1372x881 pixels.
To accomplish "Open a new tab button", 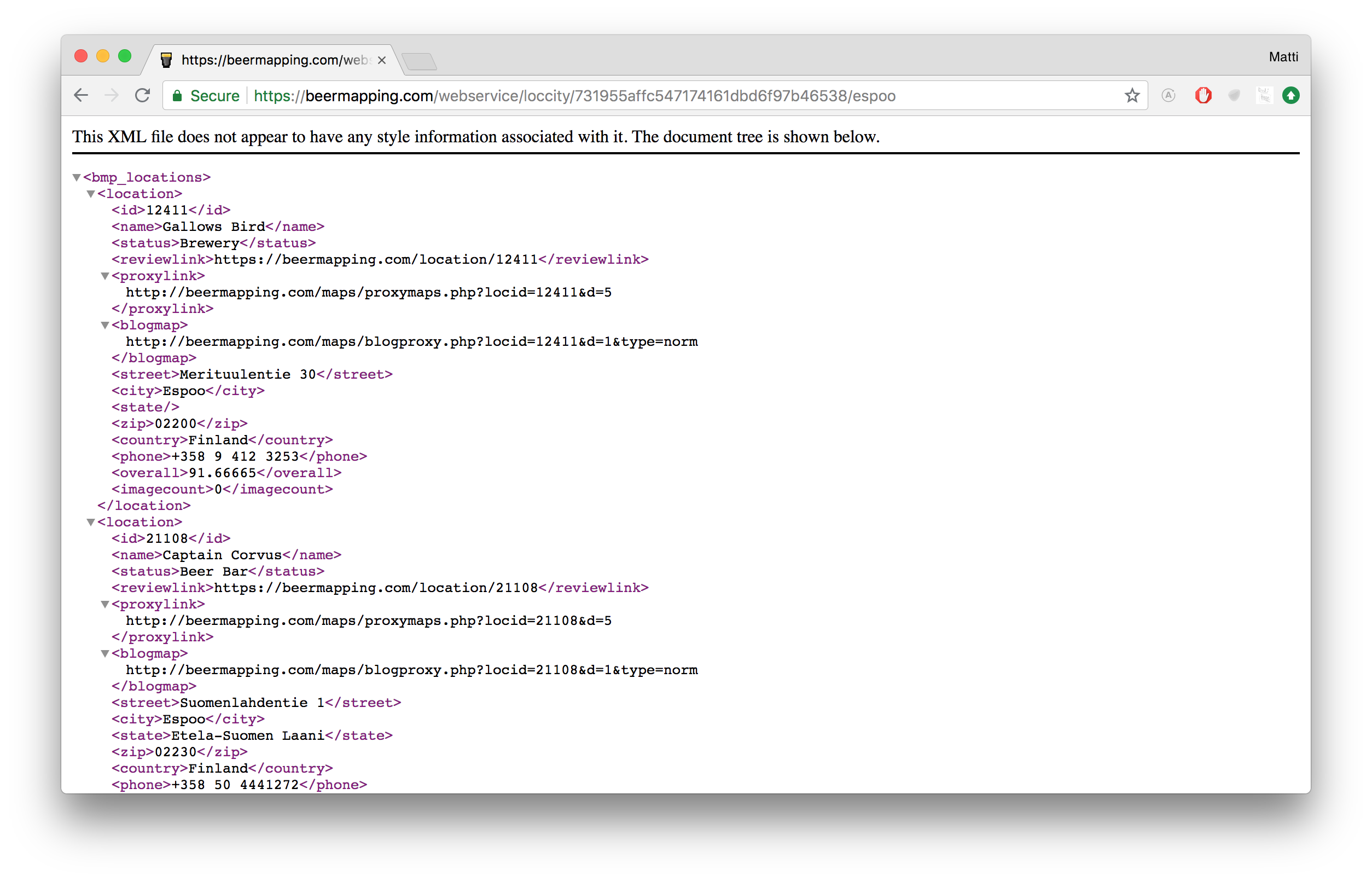I will [419, 61].
